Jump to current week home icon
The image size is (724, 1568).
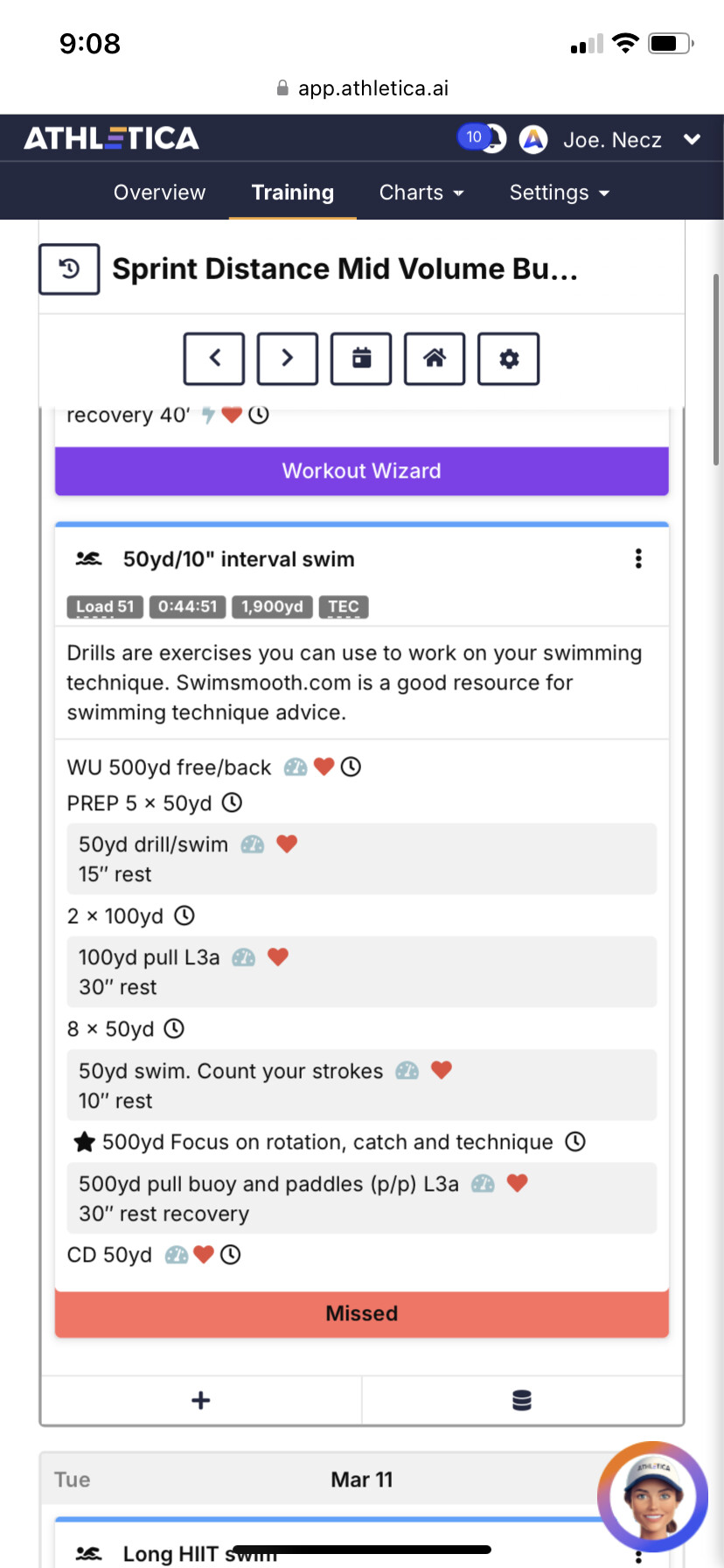pos(435,359)
